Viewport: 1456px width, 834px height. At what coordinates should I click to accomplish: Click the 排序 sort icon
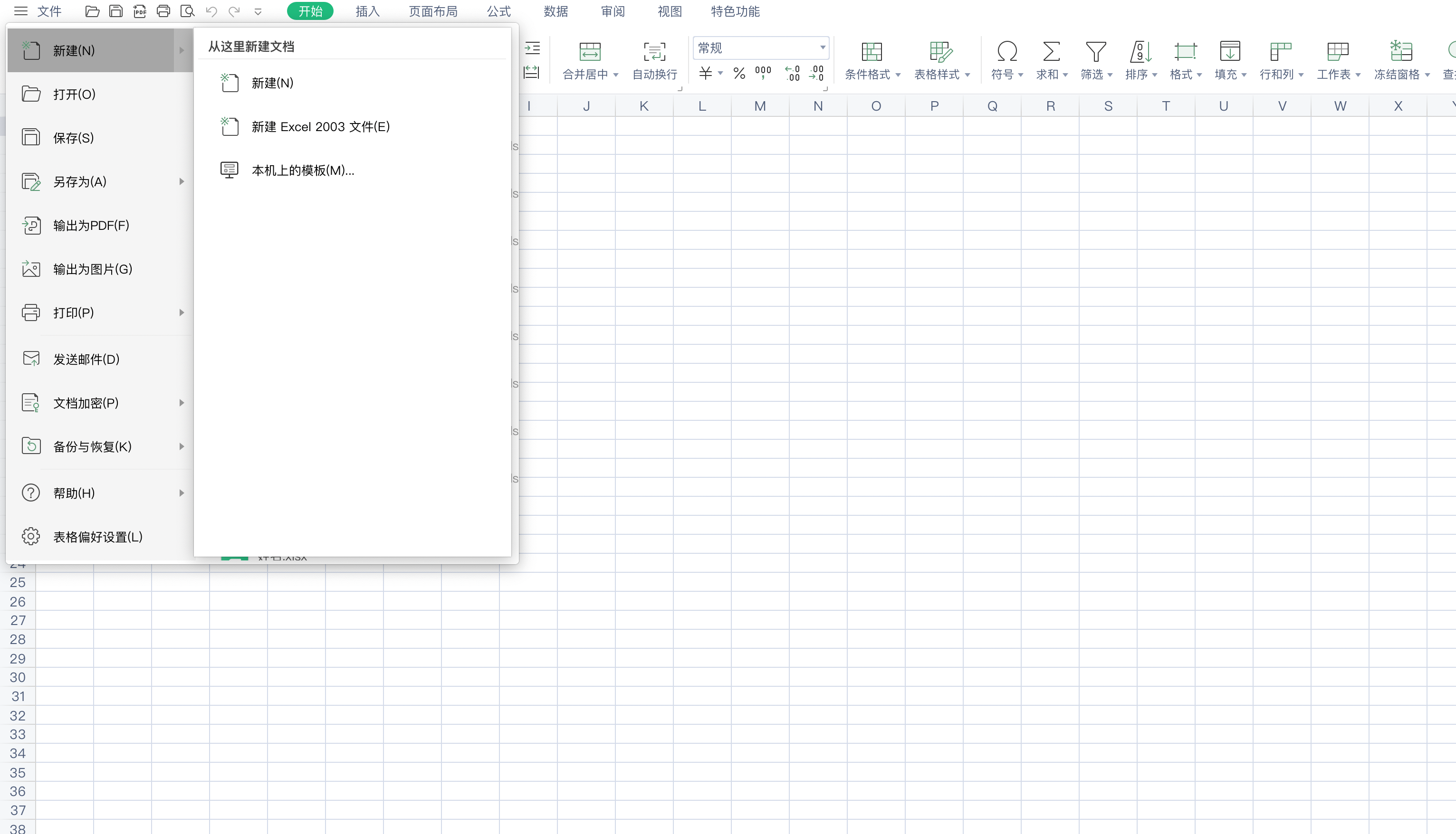(1140, 52)
